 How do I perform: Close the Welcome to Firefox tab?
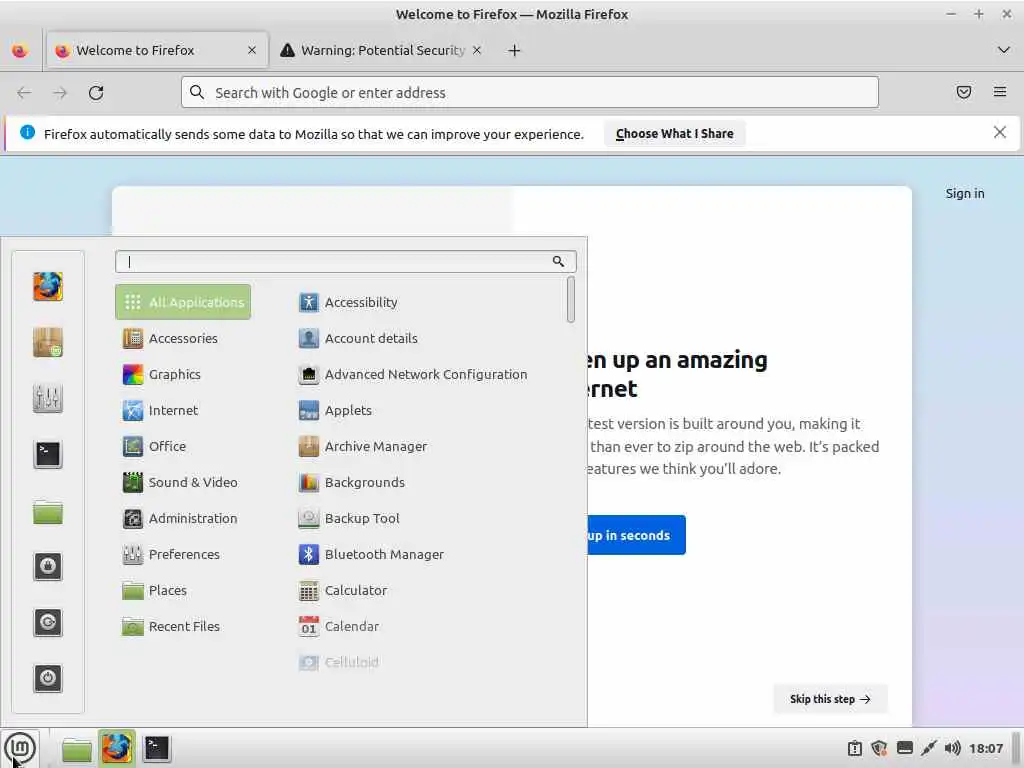[251, 50]
